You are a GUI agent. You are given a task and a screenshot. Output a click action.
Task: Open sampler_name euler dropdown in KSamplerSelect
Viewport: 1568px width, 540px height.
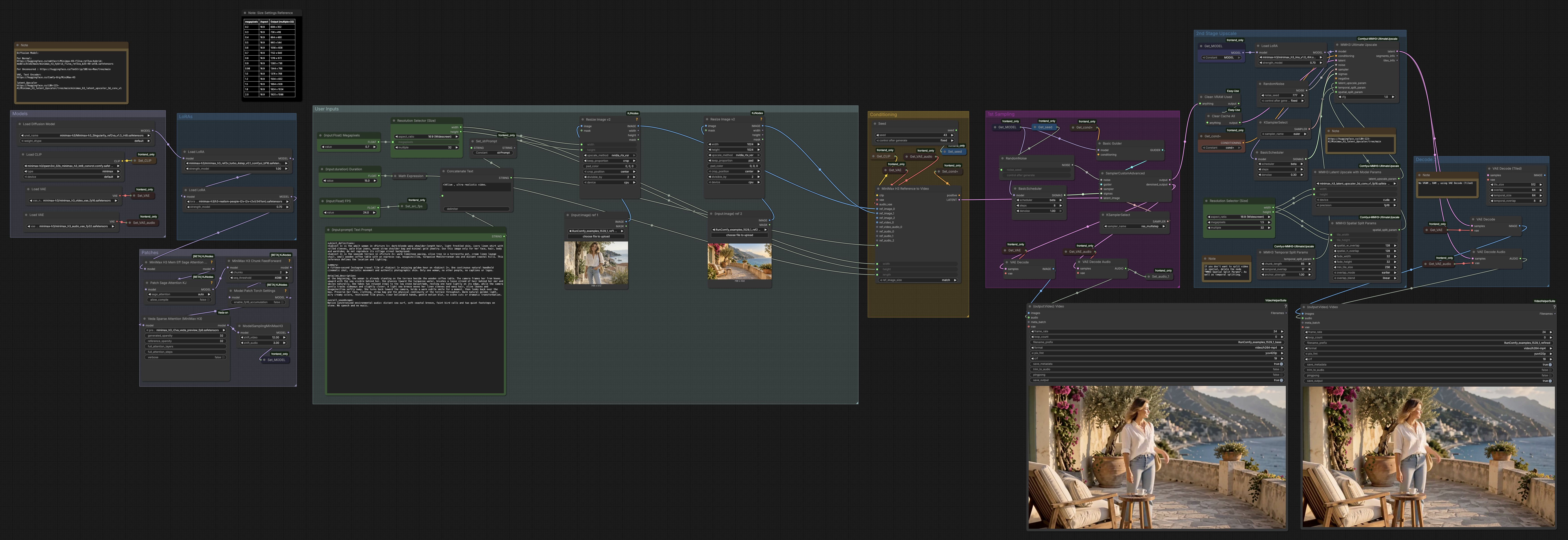tap(1284, 134)
